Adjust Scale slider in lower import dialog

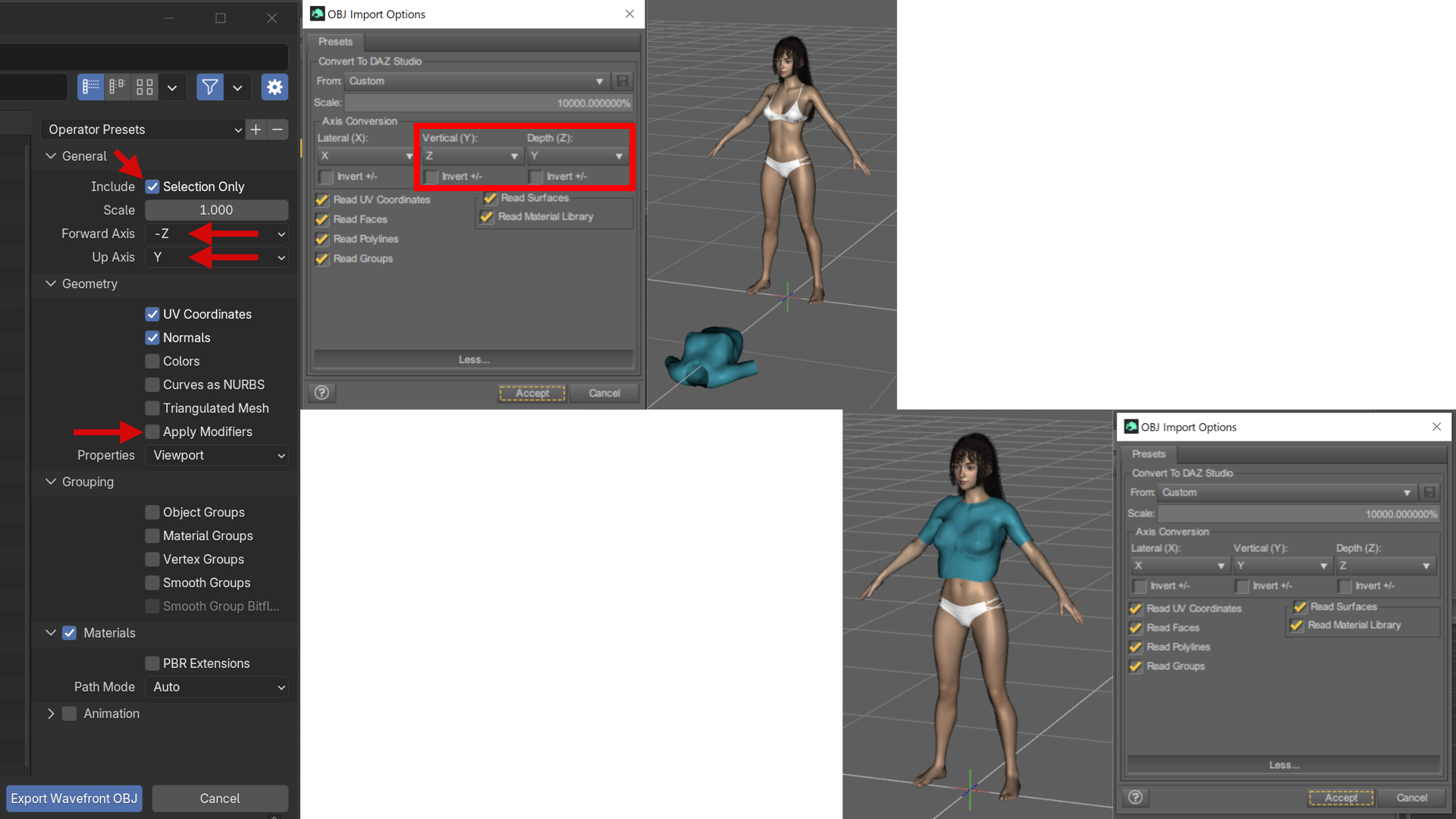pyautogui.click(x=1299, y=514)
